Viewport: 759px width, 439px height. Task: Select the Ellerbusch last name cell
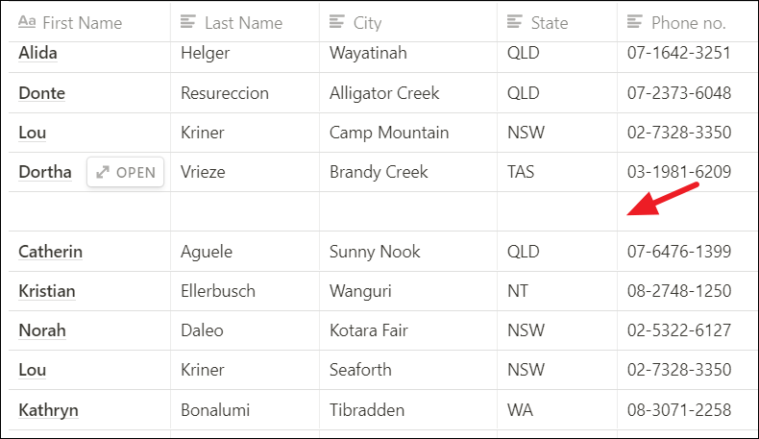coord(245,291)
